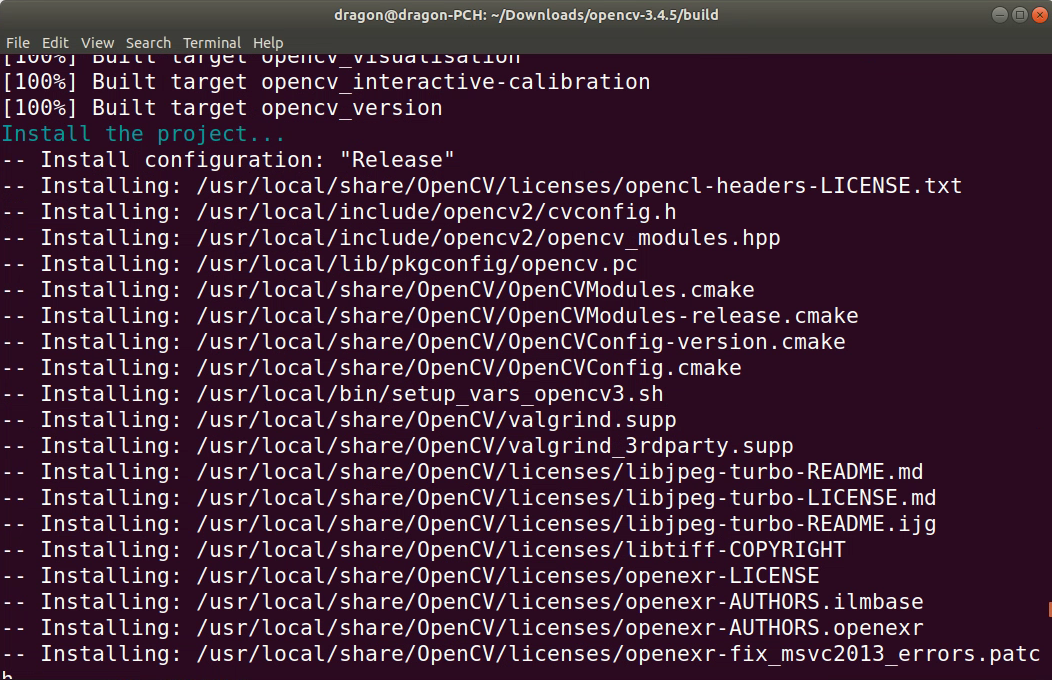Viewport: 1052px width, 680px height.
Task: Open the Edit menu
Action: tap(55, 42)
